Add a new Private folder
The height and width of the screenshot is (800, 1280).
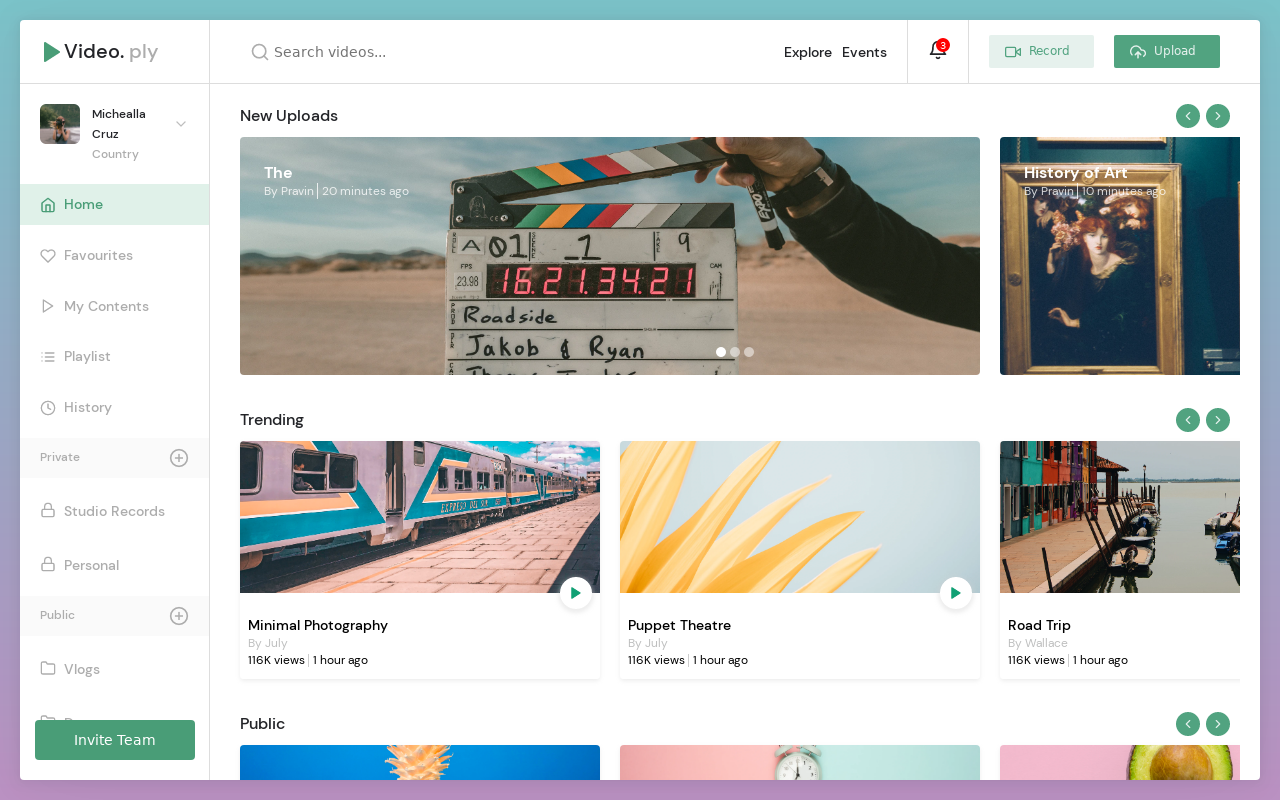pyautogui.click(x=179, y=458)
